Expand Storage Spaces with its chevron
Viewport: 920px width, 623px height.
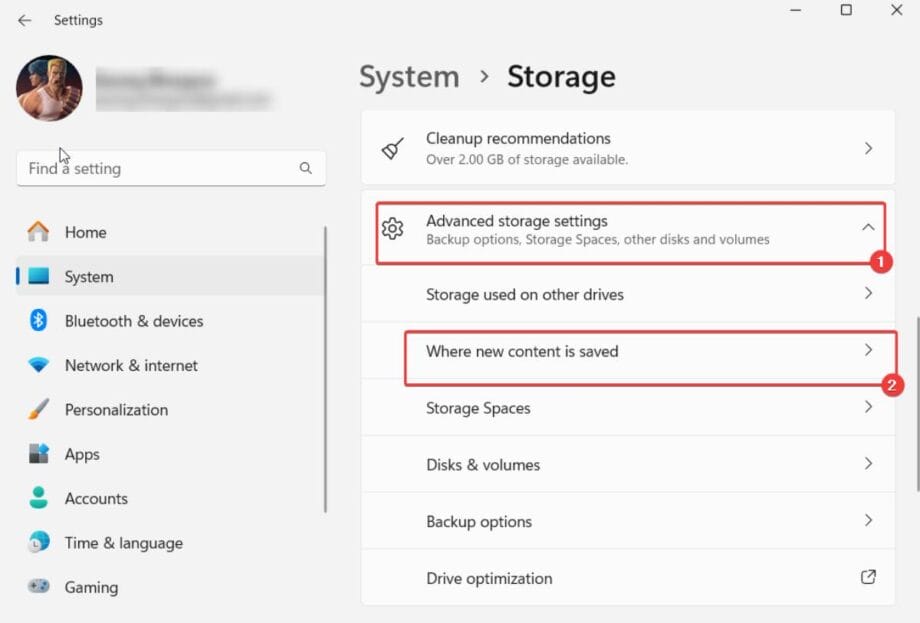pos(868,407)
